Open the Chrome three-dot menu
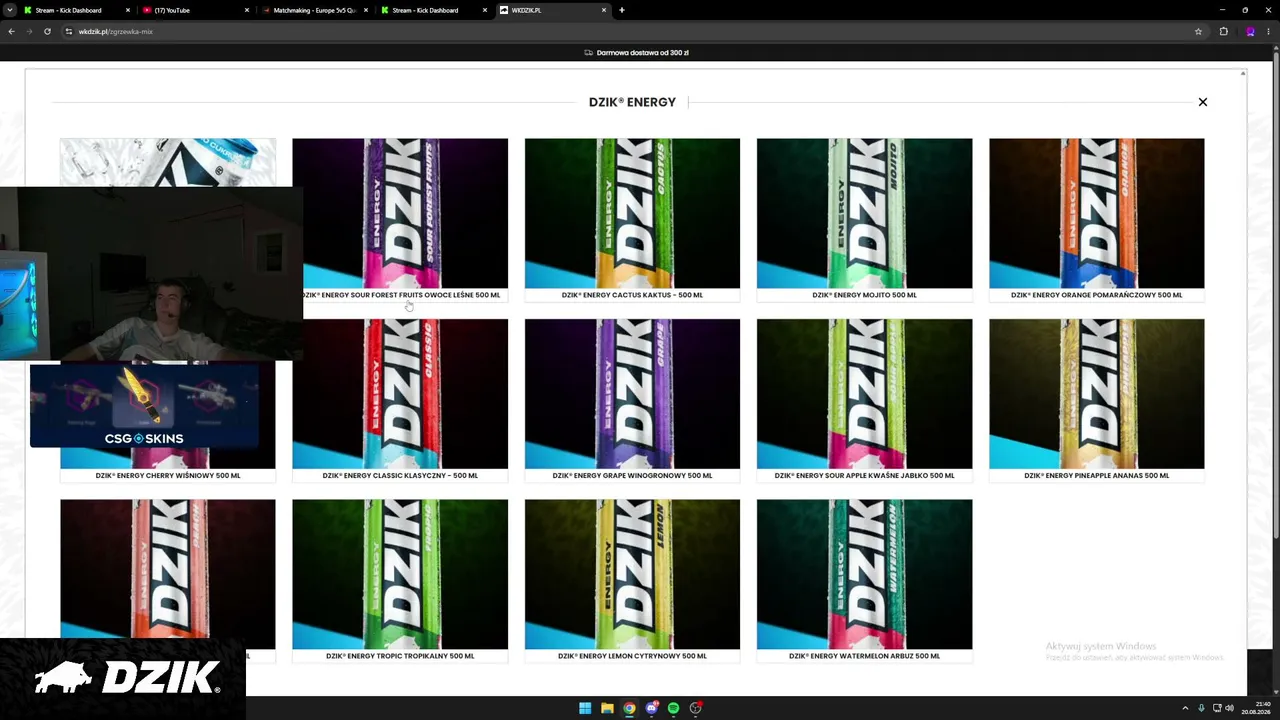The image size is (1280, 720). point(1269,31)
